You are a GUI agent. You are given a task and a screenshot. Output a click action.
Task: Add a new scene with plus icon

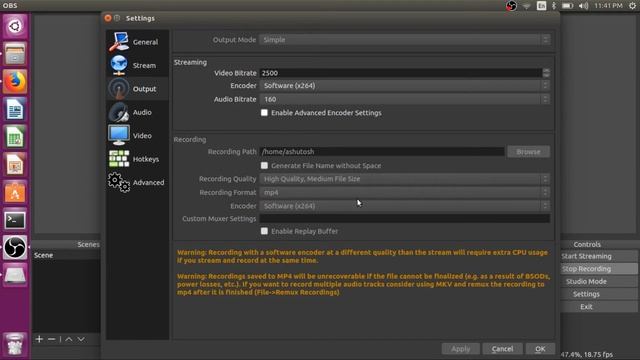(x=39, y=339)
